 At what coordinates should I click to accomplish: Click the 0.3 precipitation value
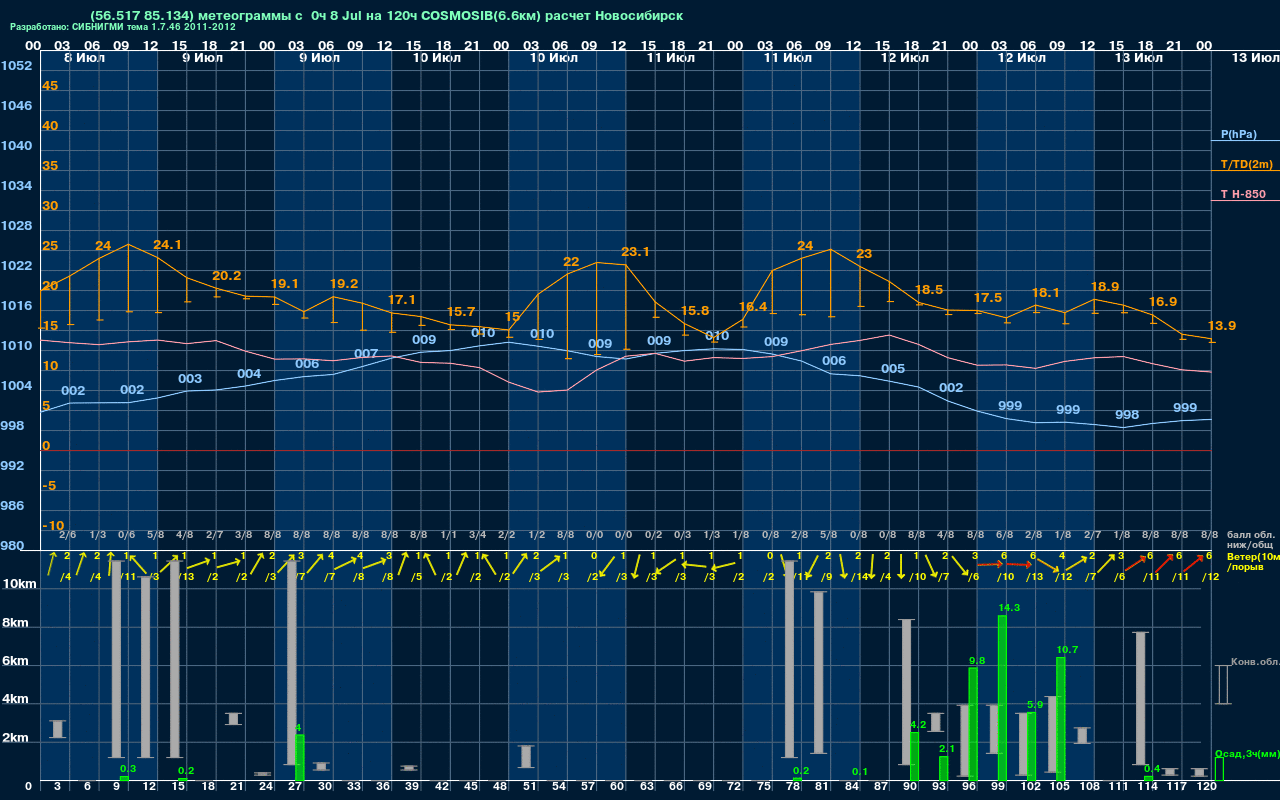[x=128, y=768]
